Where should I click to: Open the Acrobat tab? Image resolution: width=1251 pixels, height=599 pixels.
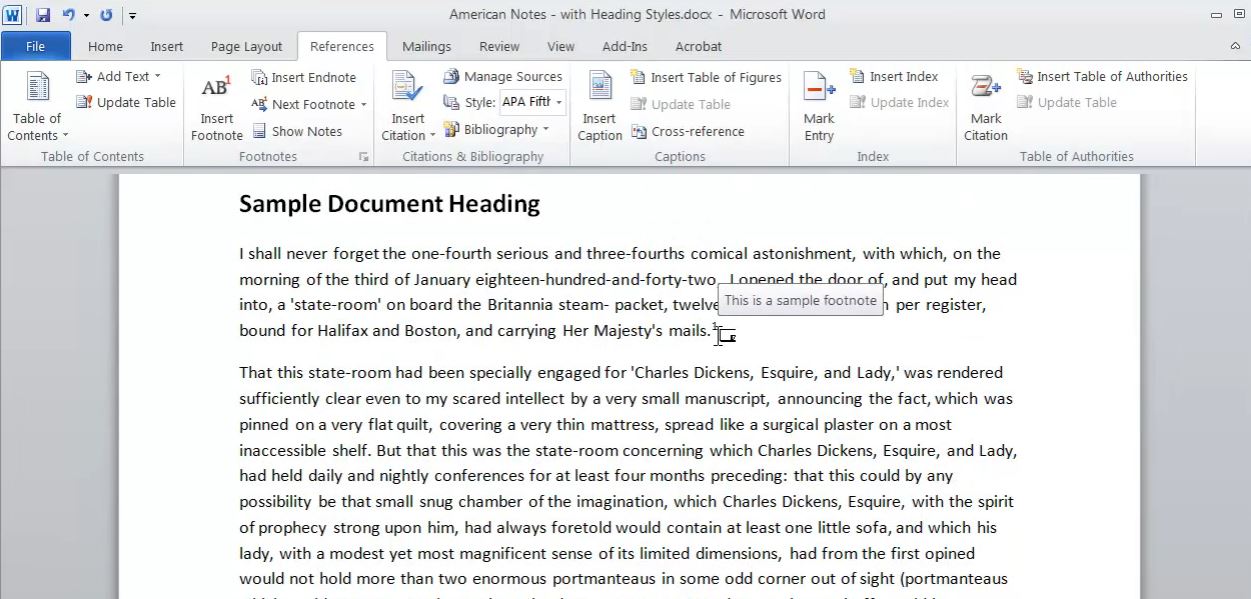[699, 46]
